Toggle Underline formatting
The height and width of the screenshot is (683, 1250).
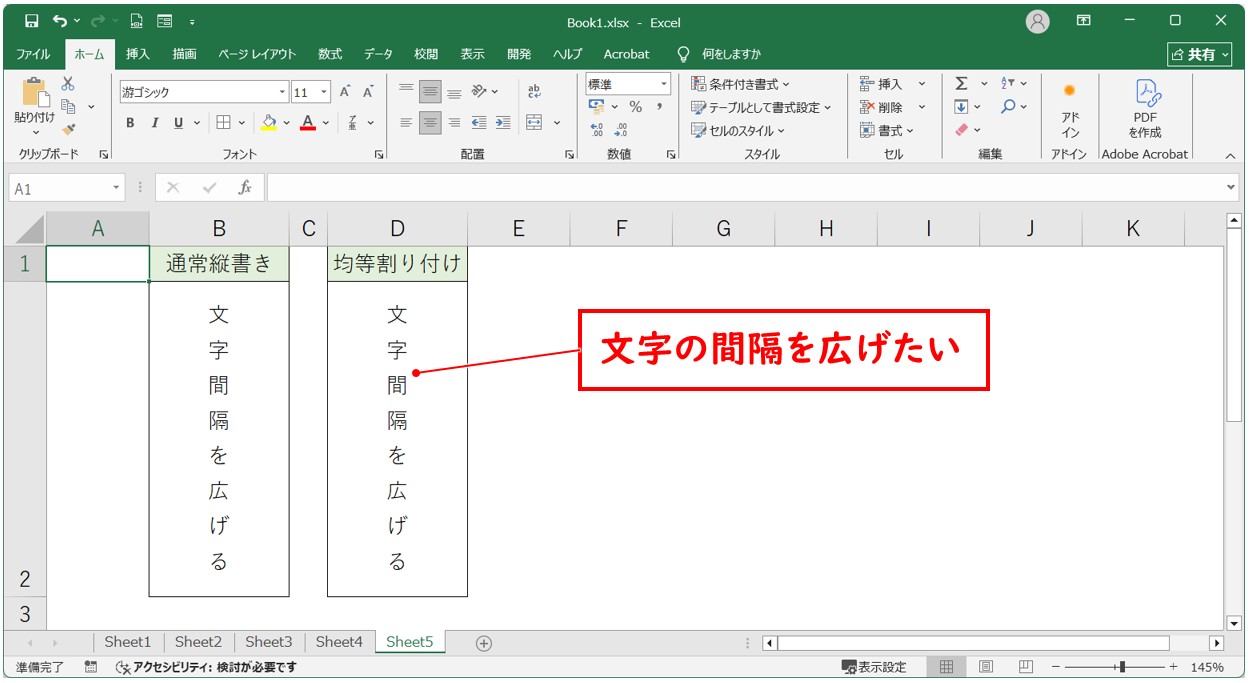[x=179, y=123]
